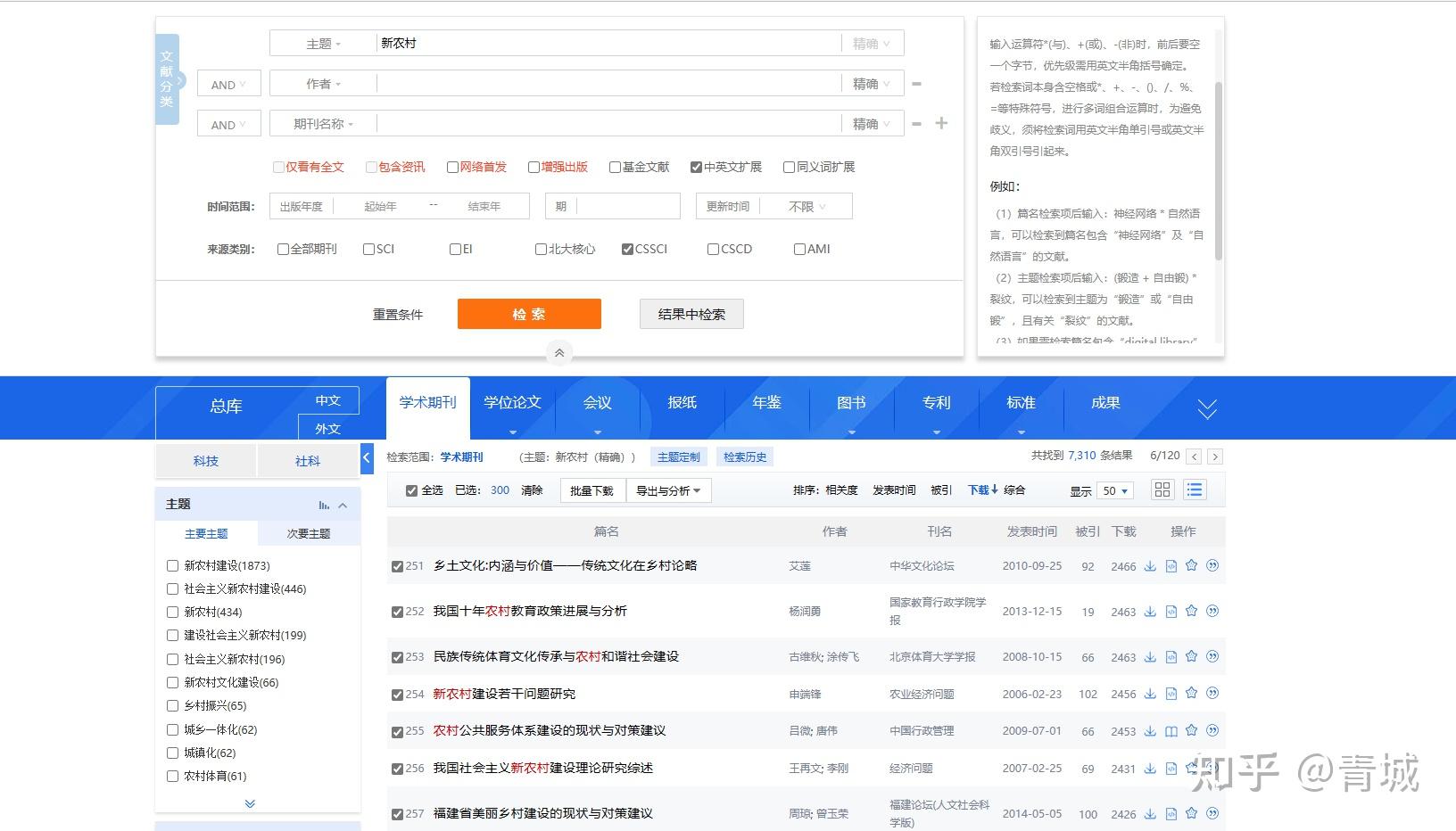Select 外文 under 总库
The width and height of the screenshot is (1456, 831).
pos(327,428)
